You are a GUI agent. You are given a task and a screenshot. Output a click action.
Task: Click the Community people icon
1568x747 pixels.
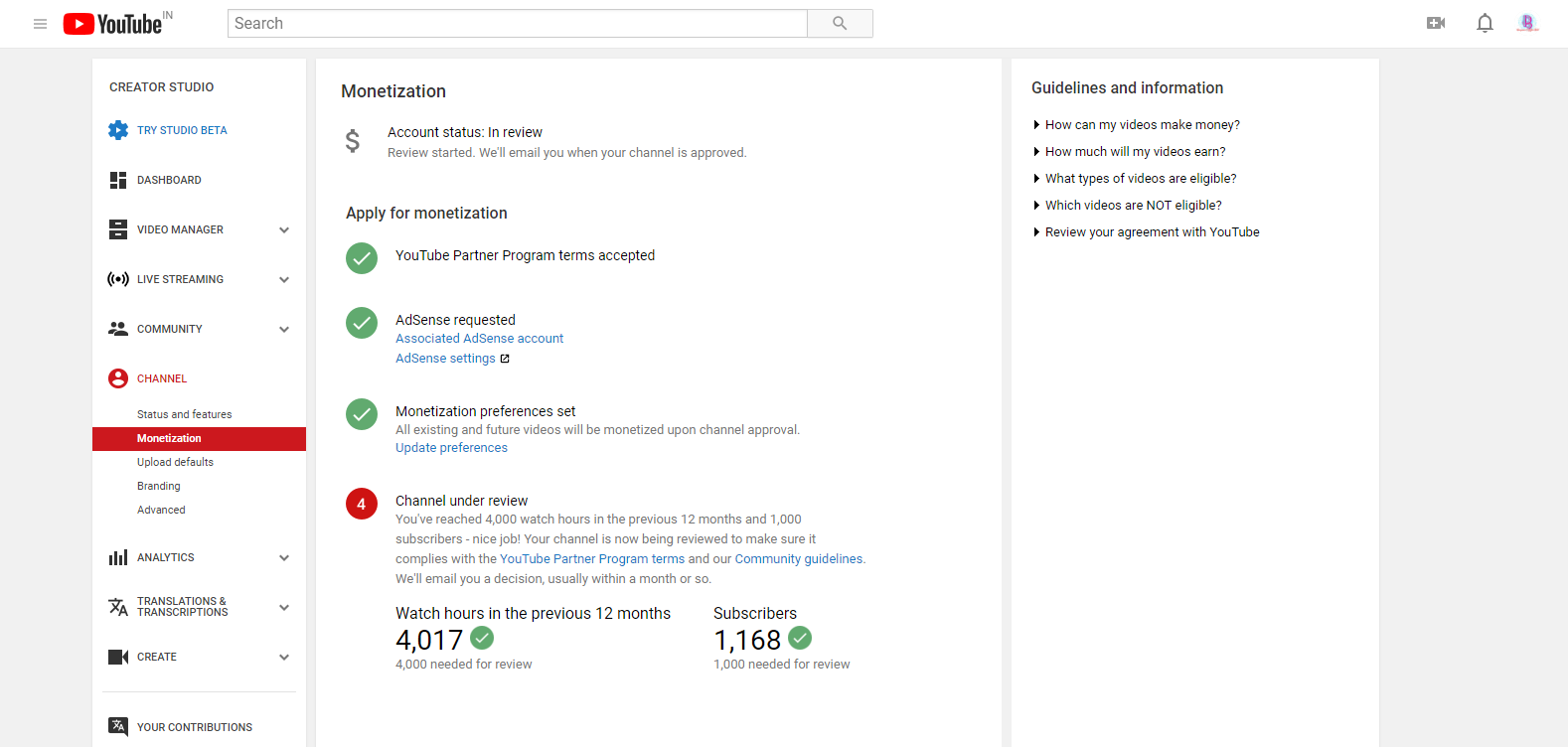118,329
